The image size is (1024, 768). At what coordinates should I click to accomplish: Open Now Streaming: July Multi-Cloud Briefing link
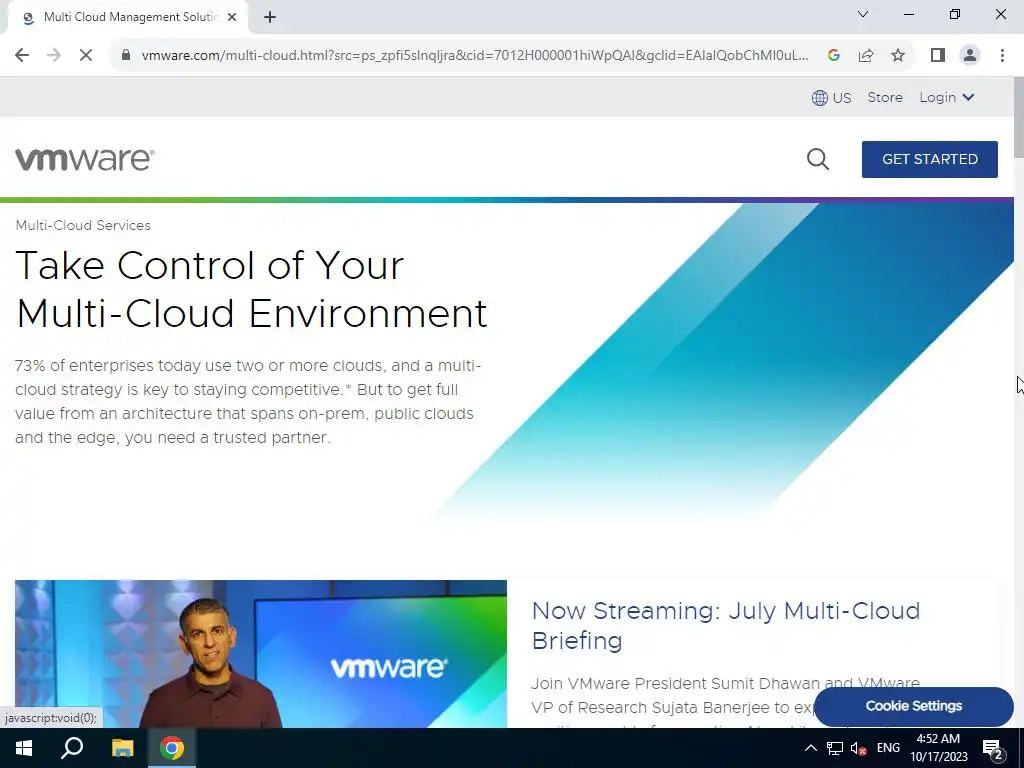pyautogui.click(x=726, y=626)
